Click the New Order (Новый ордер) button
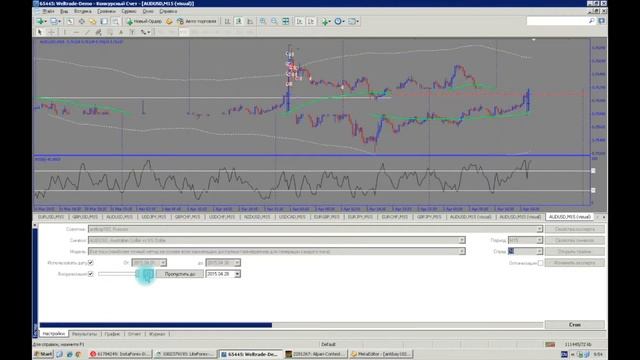This screenshot has width=640, height=360. pyautogui.click(x=144, y=21)
